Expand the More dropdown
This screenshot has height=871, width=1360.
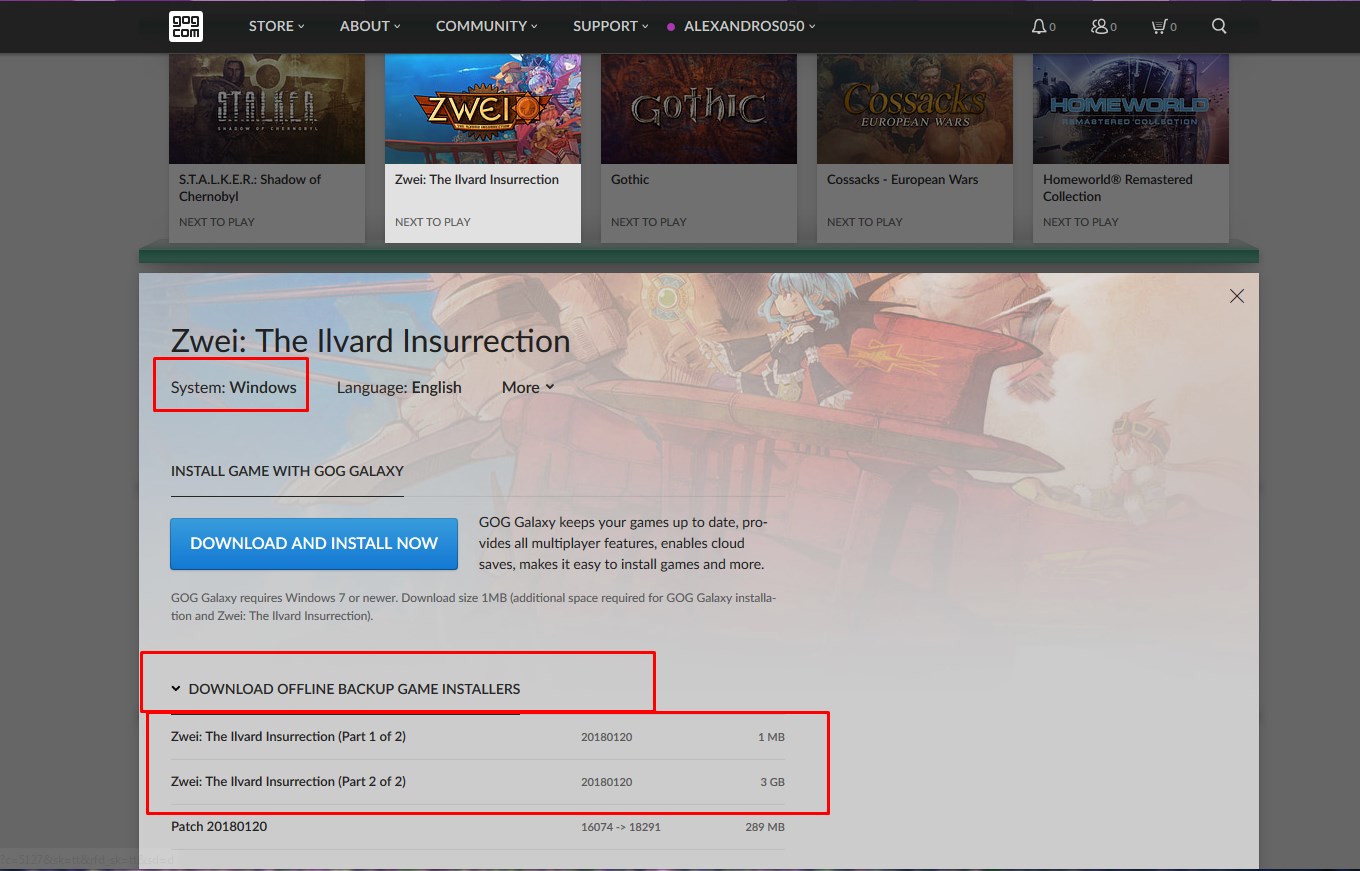528,387
